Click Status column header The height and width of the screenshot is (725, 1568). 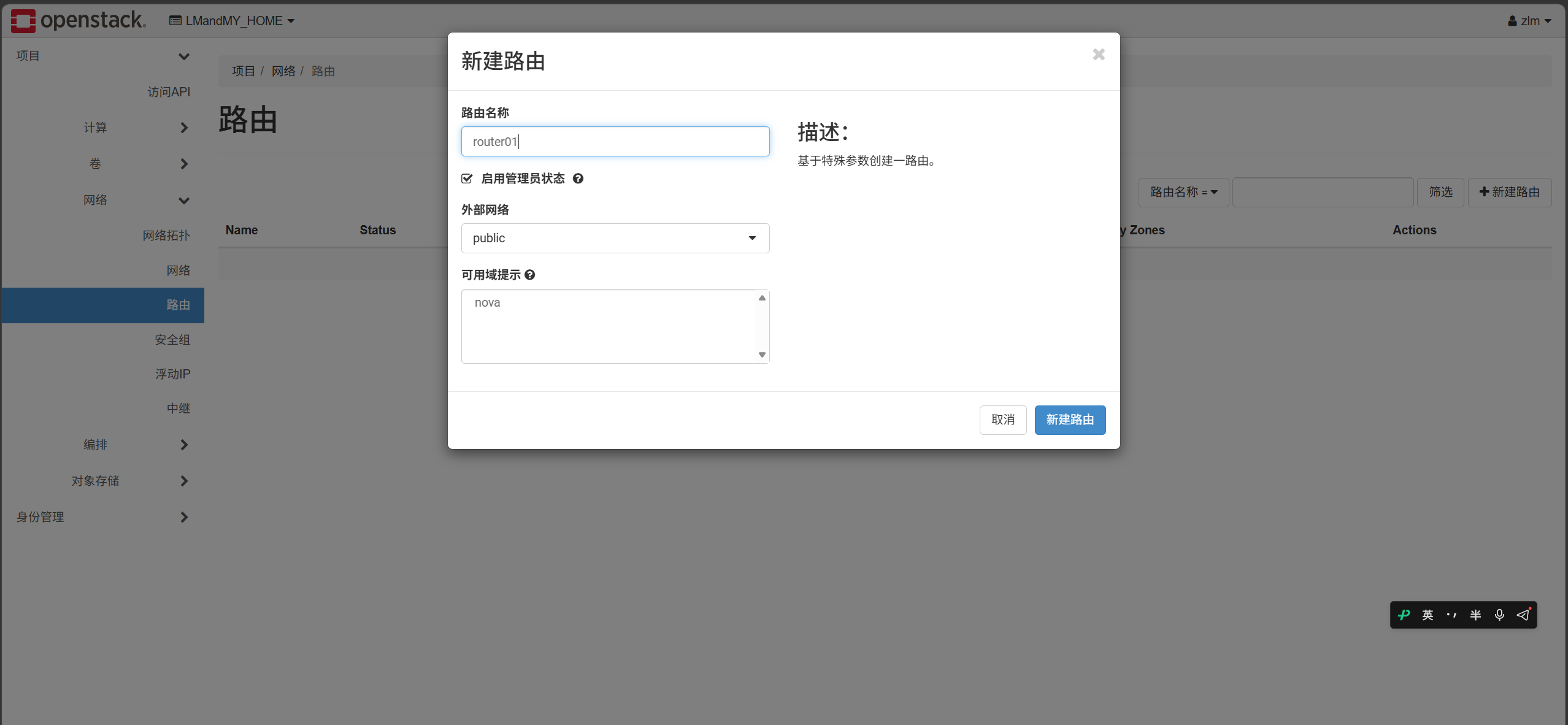click(378, 230)
